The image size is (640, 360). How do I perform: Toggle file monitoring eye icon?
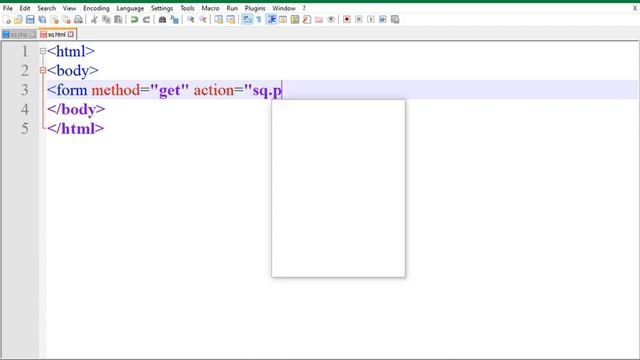331,20
